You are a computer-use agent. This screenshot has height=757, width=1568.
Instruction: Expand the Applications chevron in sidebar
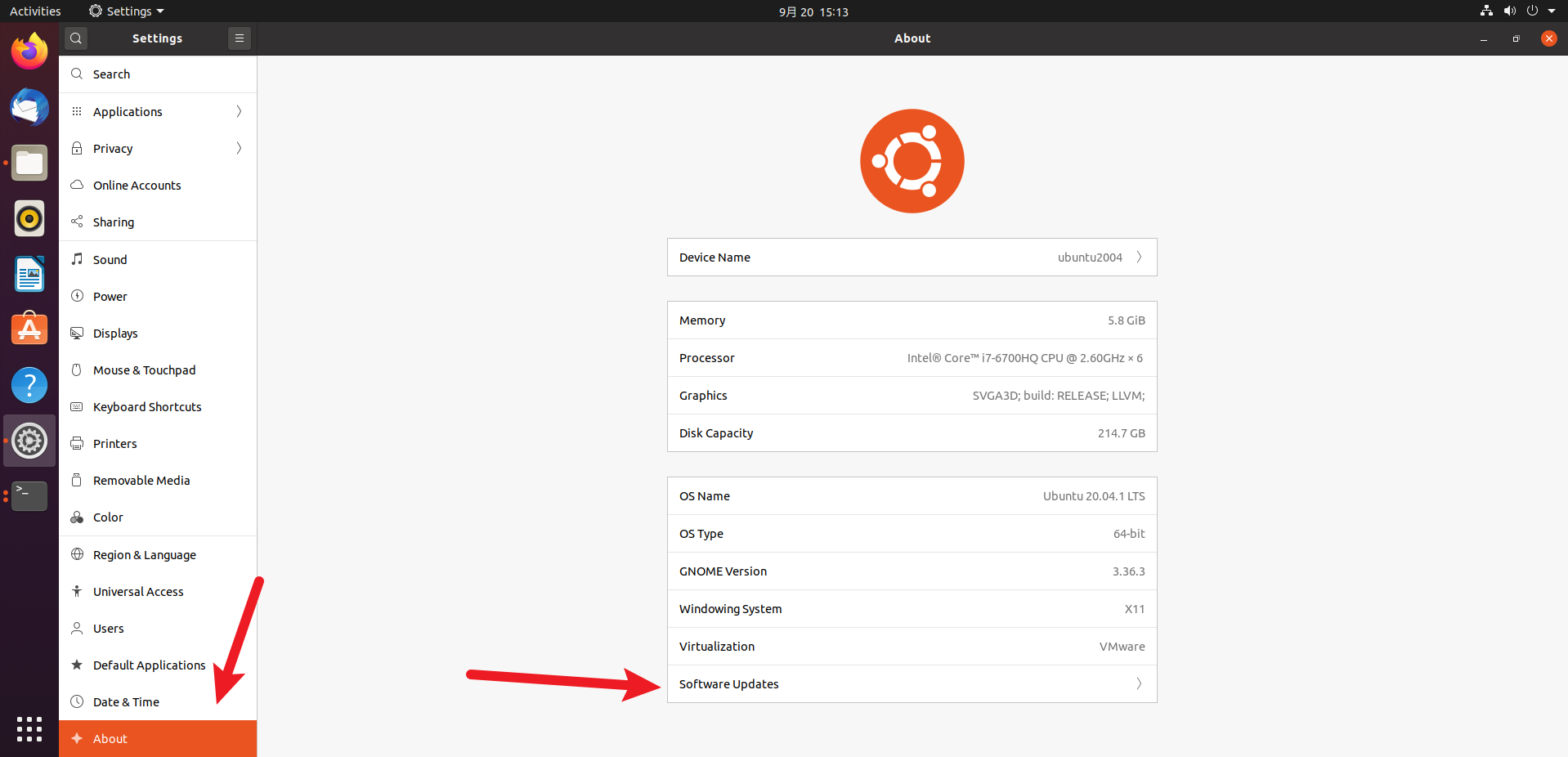[239, 111]
